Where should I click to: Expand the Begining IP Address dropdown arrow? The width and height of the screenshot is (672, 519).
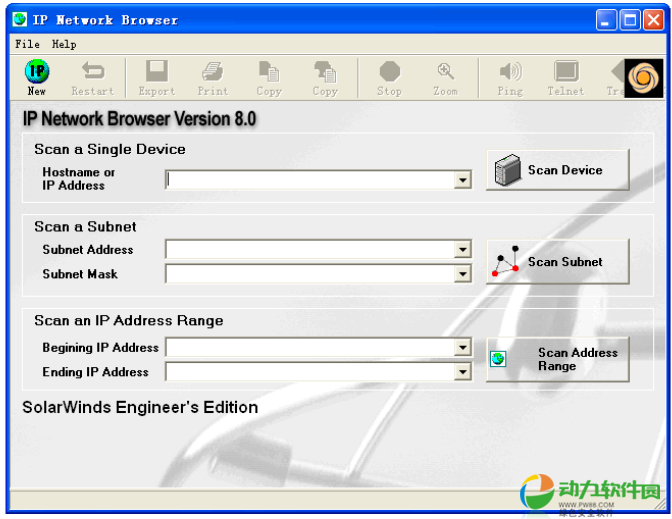click(462, 348)
